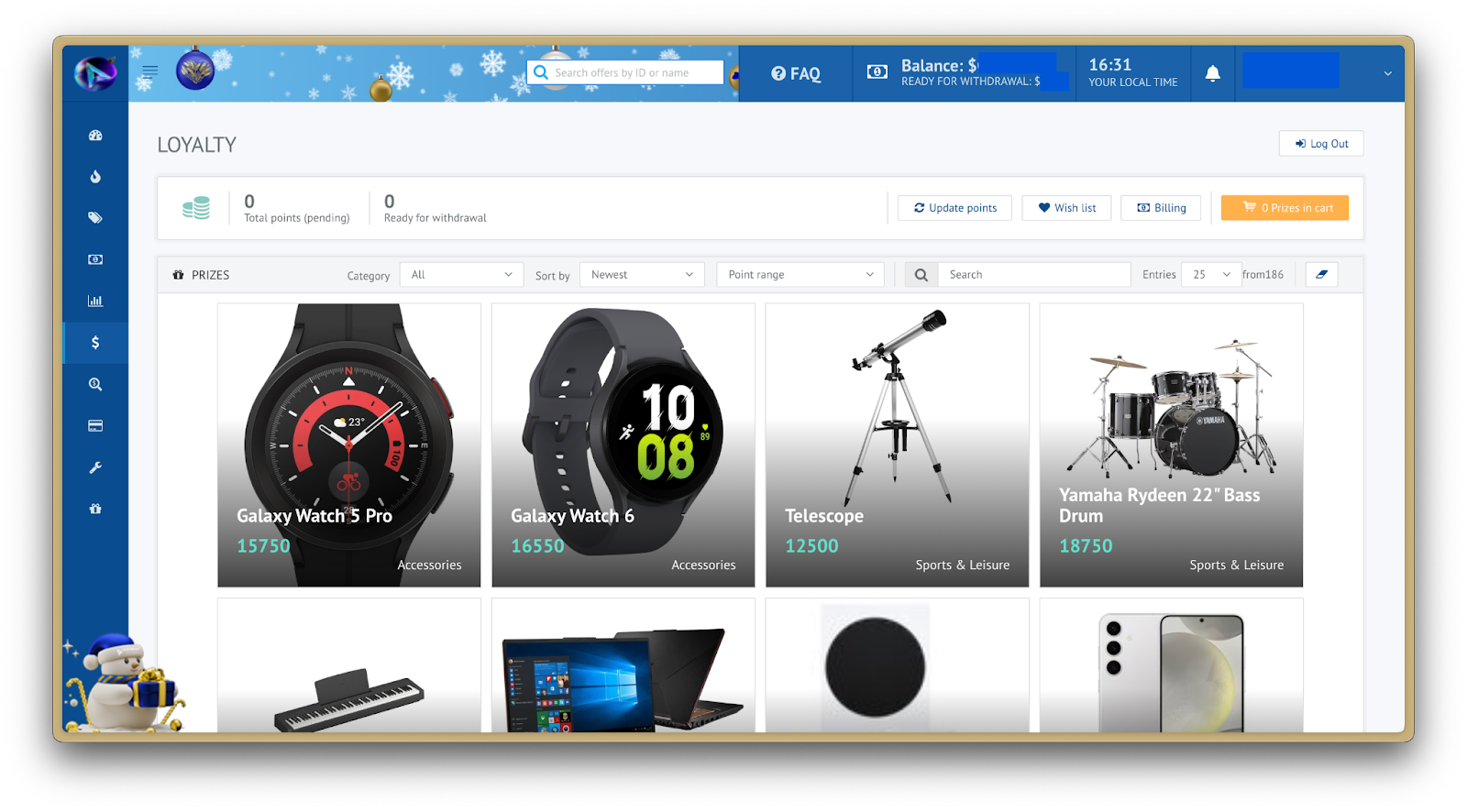Viewport: 1467px width, 812px height.
Task: Open the FAQ page
Action: pos(796,73)
